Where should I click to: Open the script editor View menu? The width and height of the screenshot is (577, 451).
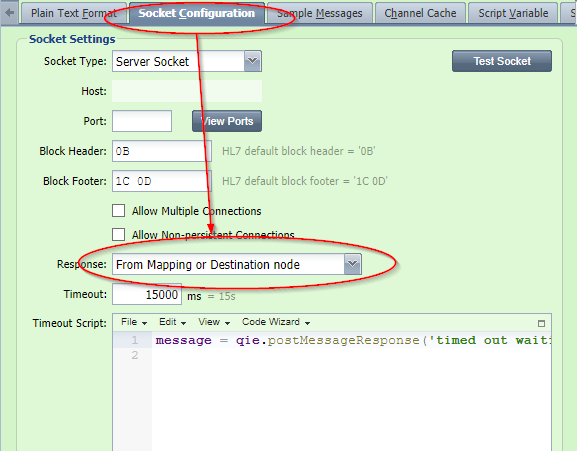(x=214, y=322)
